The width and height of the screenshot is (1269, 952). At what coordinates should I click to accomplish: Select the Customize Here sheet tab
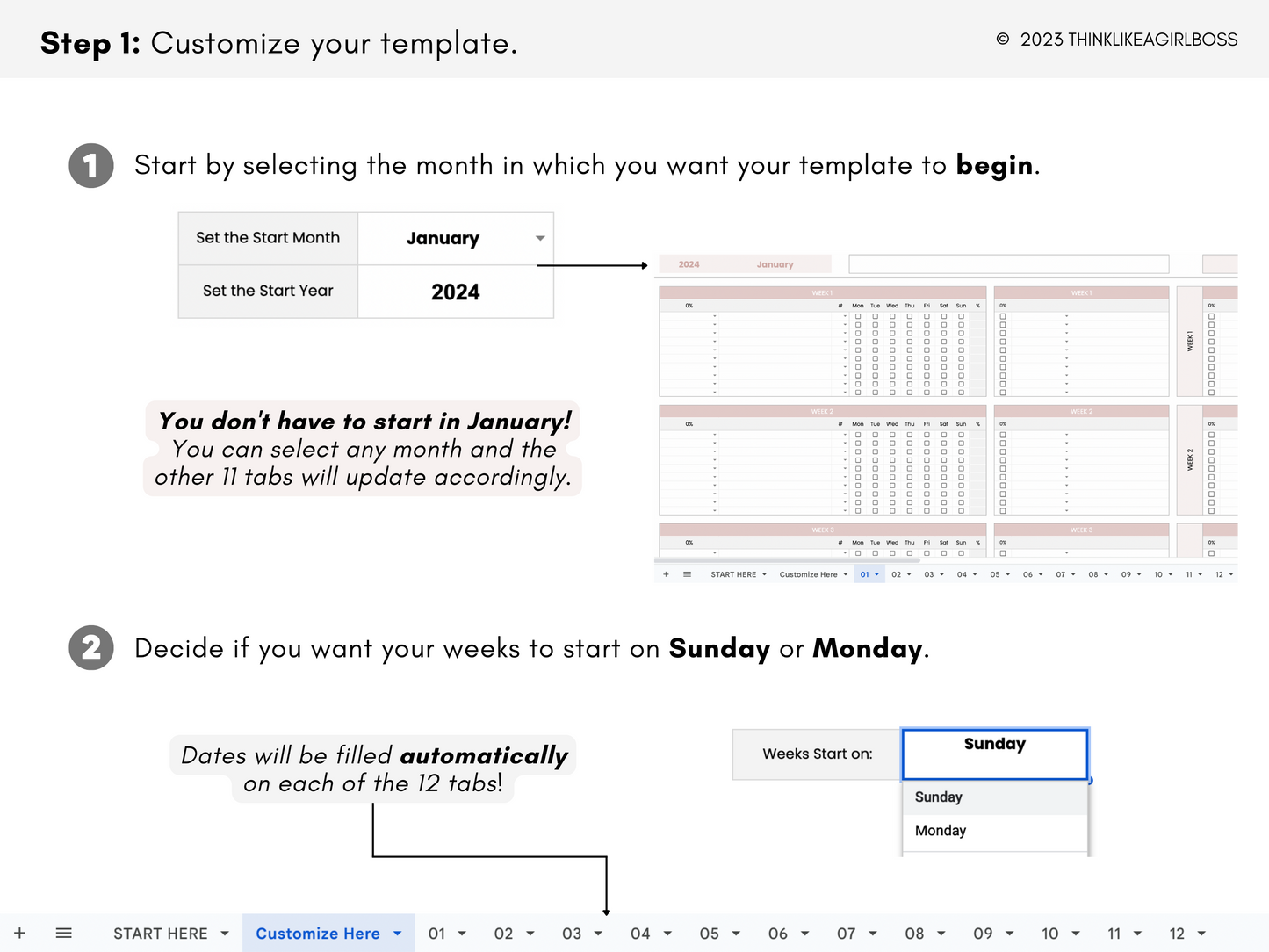(317, 934)
